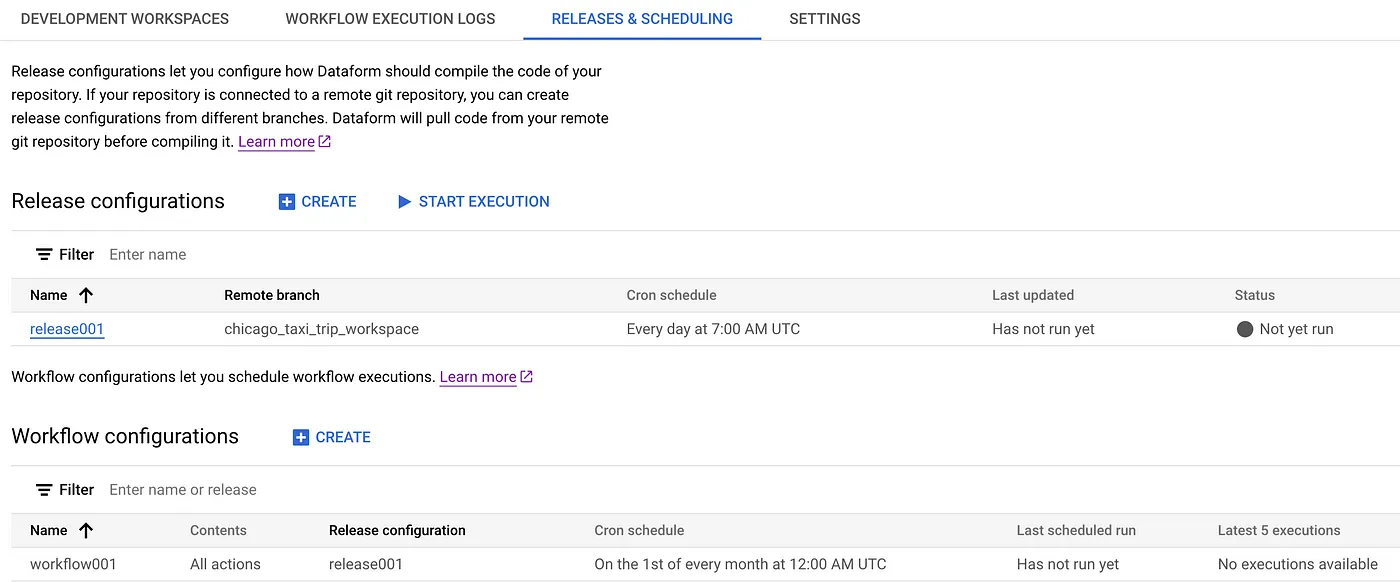Click the Not yet run status dot
This screenshot has height=582, width=1400.
1245,329
